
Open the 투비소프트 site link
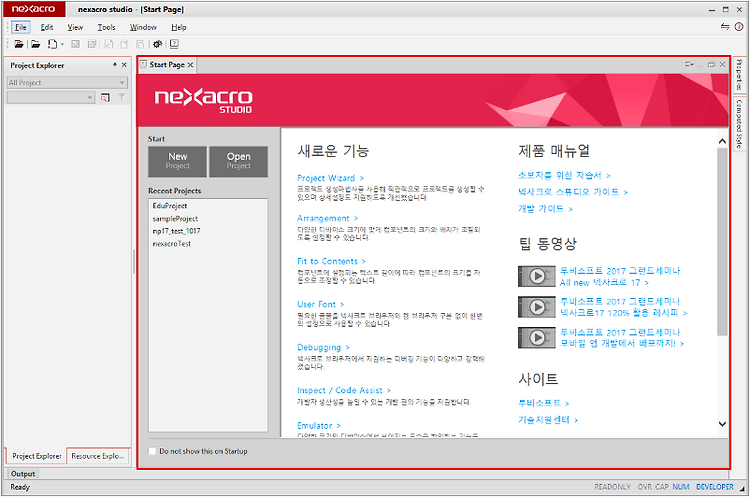click(x=544, y=403)
